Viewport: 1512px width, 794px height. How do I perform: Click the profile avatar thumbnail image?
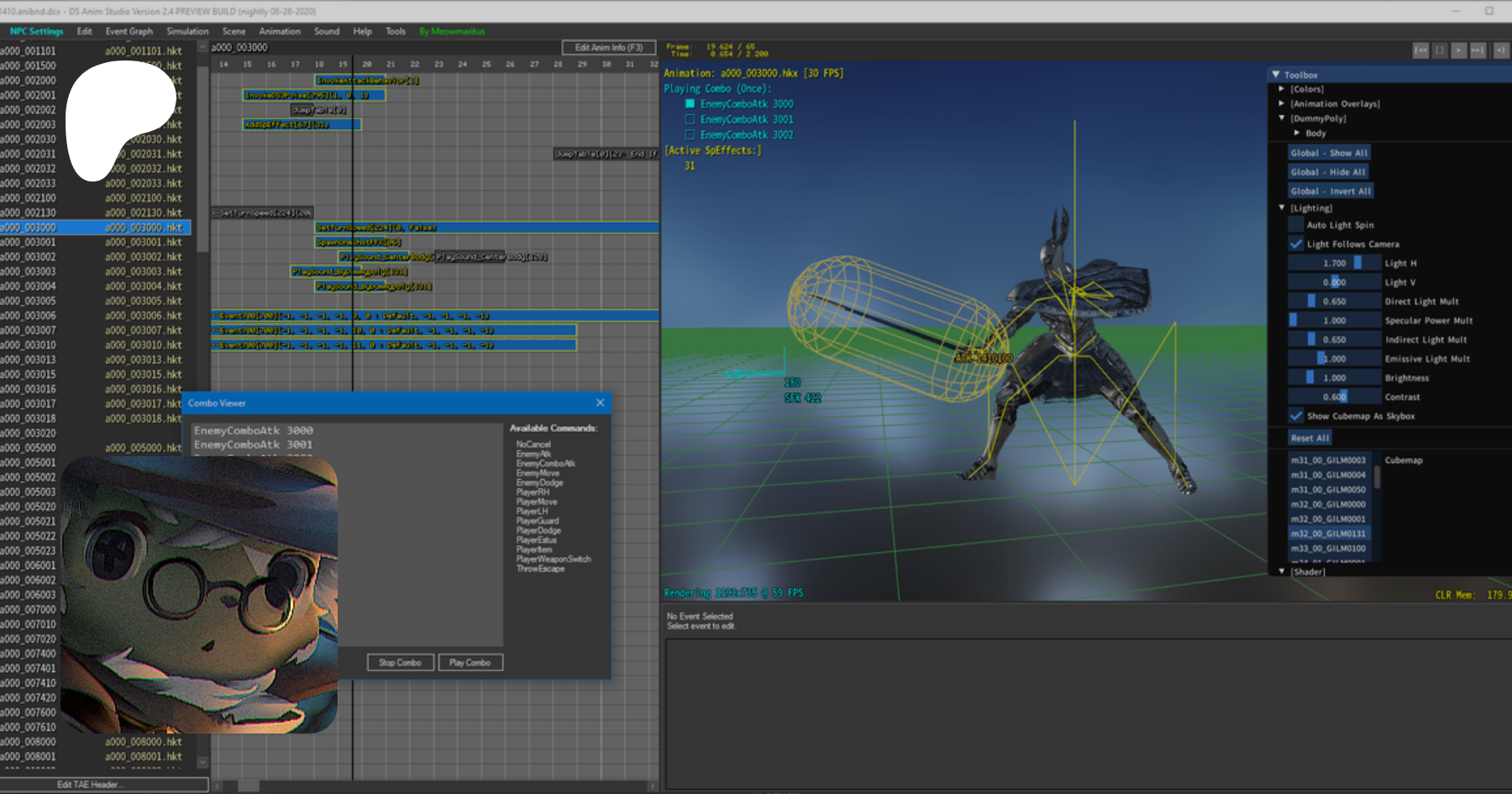(199, 594)
